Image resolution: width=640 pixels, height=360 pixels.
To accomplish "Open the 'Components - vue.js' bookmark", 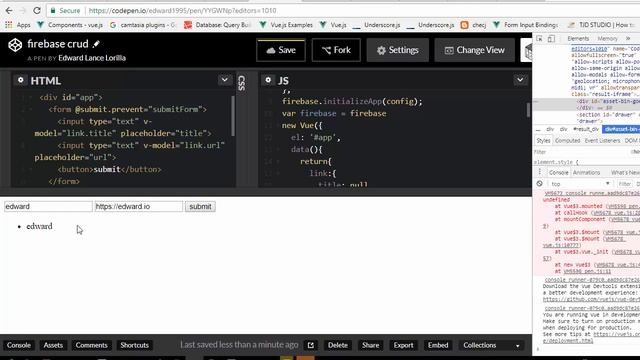I will (70, 25).
